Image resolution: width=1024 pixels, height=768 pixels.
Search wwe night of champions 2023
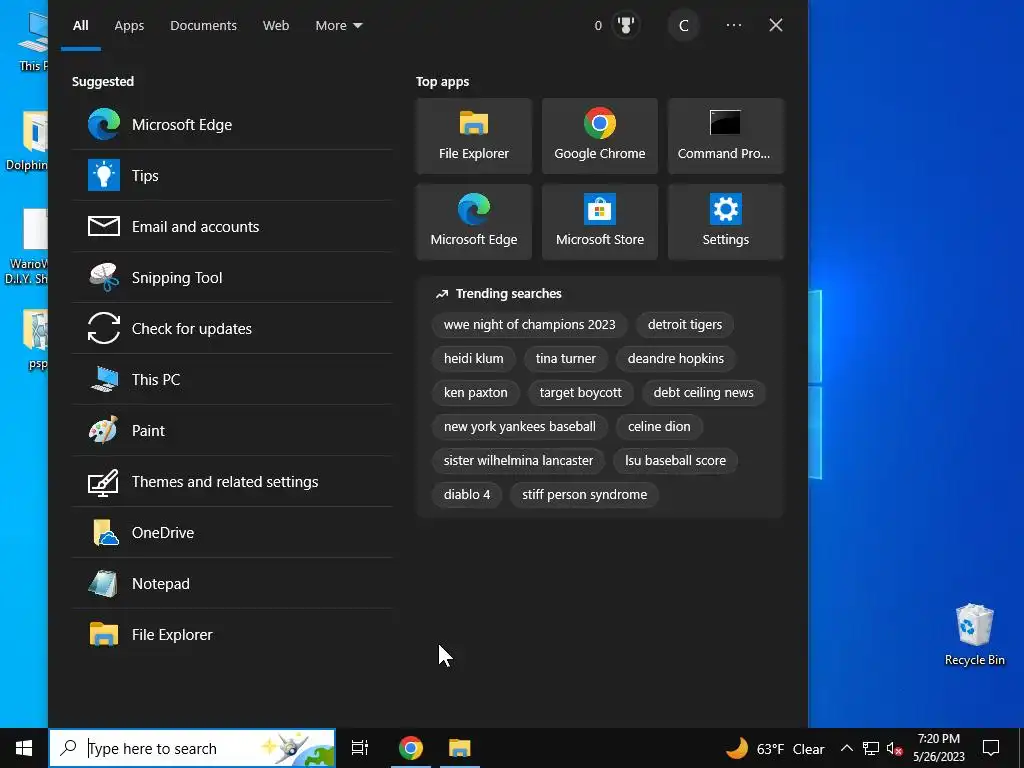[530, 325]
